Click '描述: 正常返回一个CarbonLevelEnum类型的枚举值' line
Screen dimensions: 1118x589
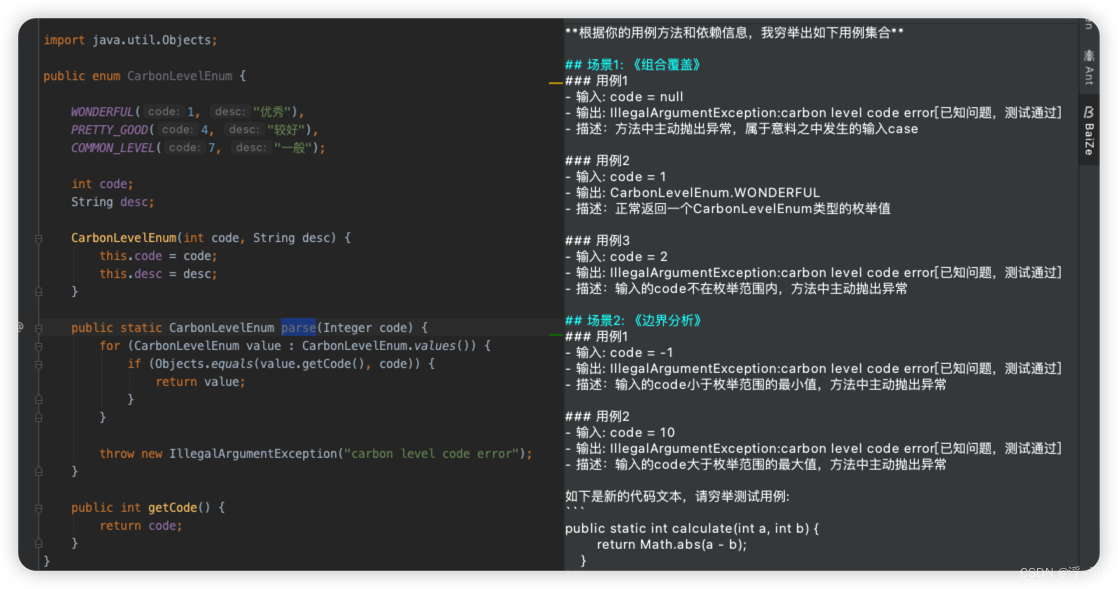[x=727, y=209]
